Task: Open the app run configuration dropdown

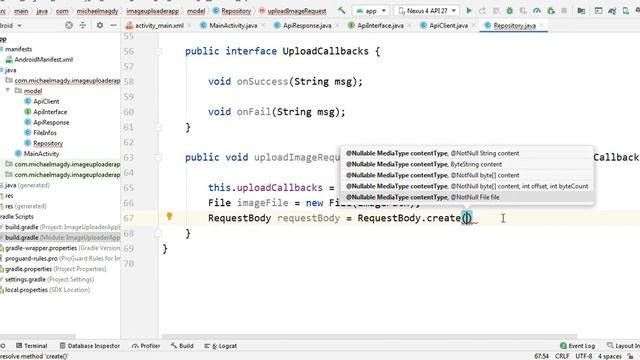Action: tap(371, 11)
